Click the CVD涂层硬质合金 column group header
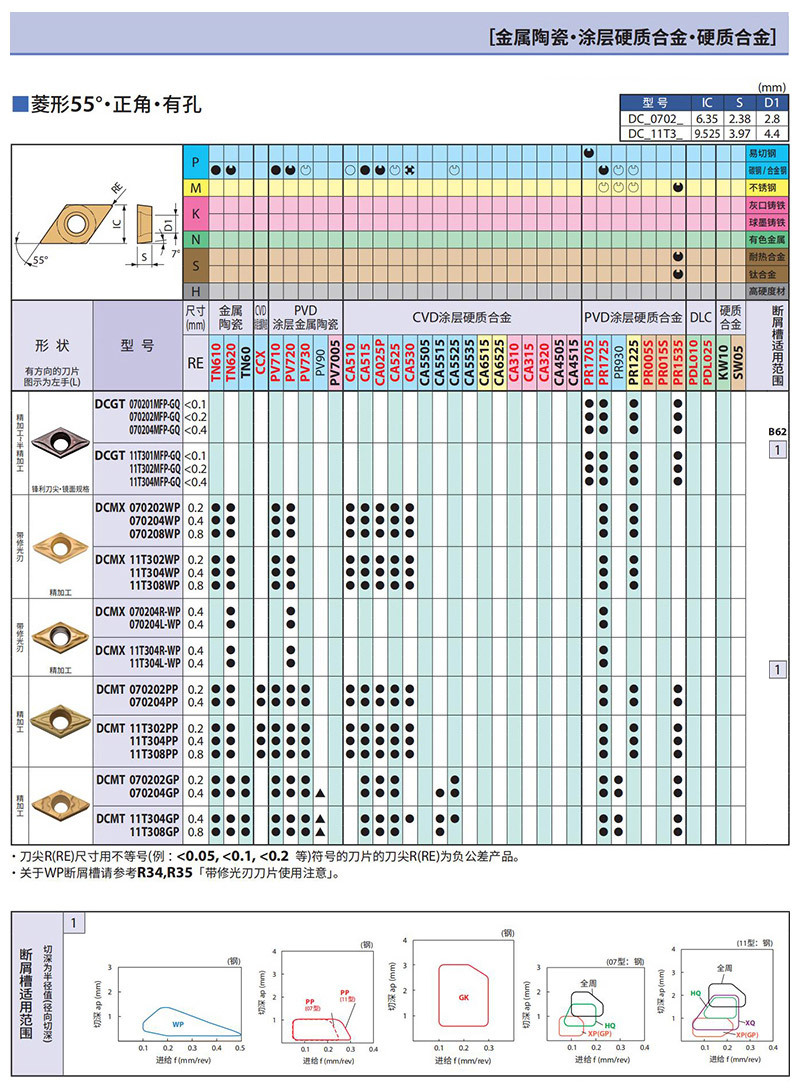 coord(462,317)
